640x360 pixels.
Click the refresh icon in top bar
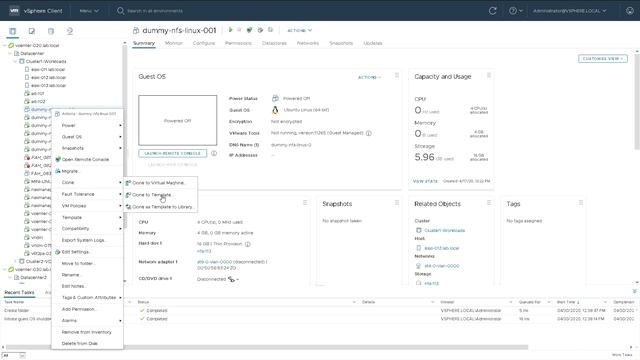point(493,11)
